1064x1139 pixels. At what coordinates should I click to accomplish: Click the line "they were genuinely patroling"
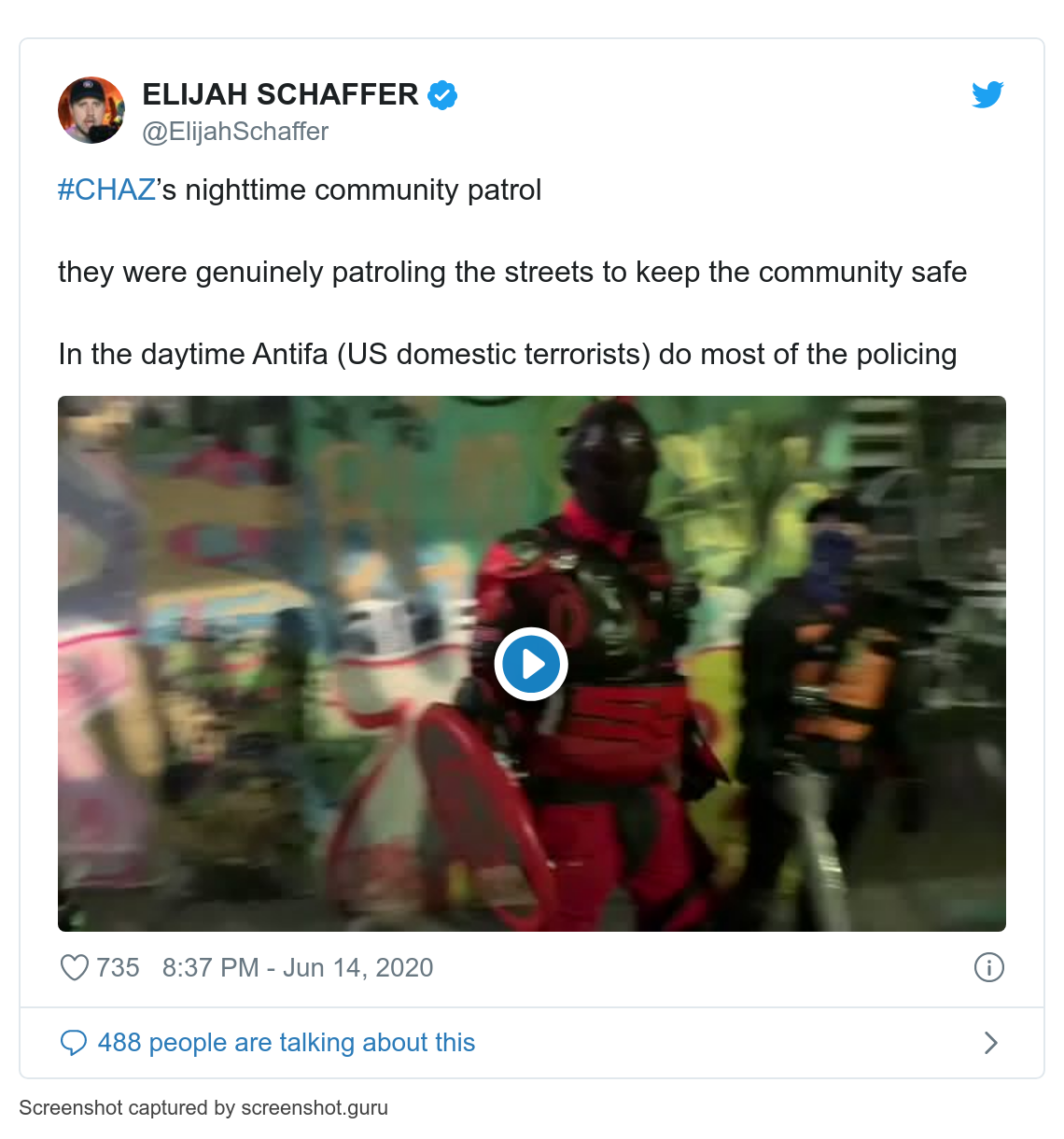point(512,272)
